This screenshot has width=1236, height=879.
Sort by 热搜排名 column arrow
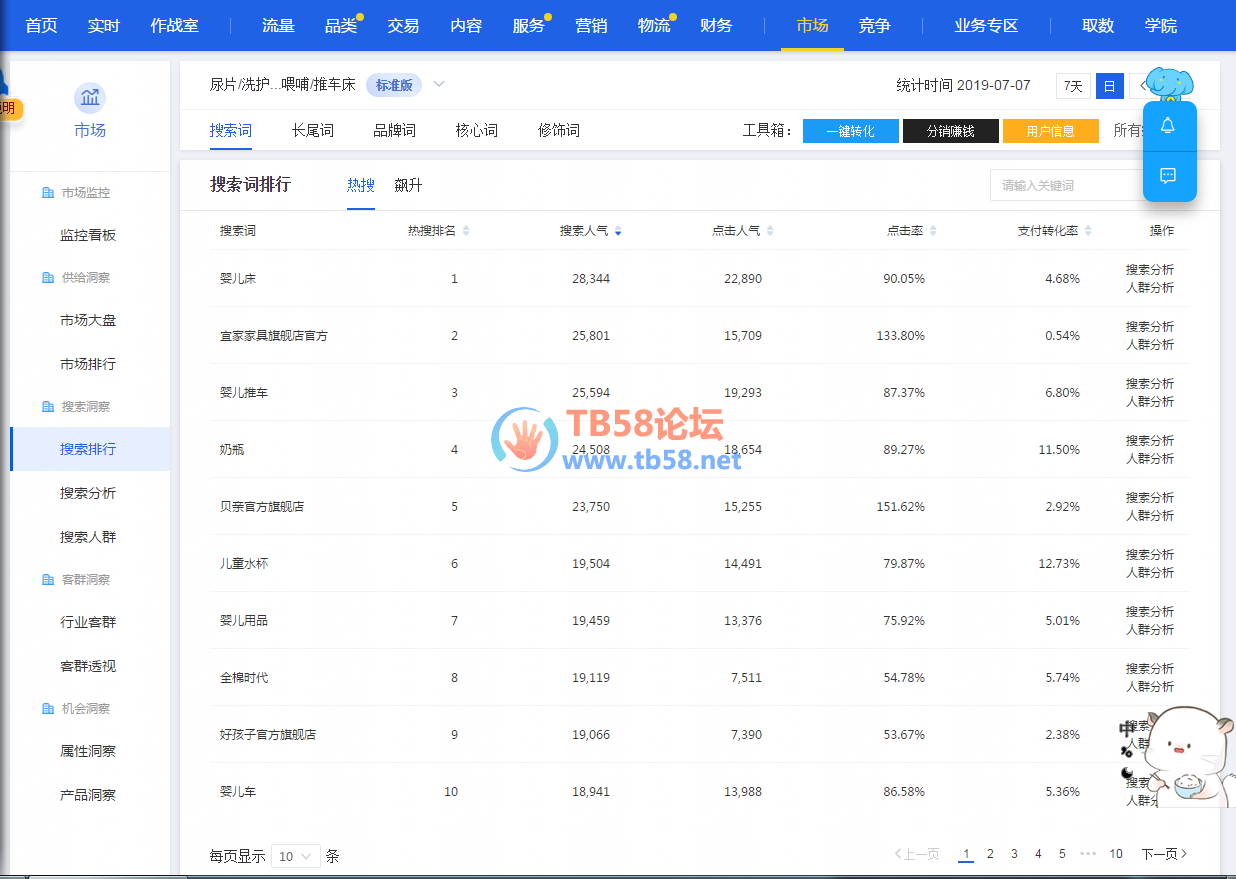tap(466, 231)
